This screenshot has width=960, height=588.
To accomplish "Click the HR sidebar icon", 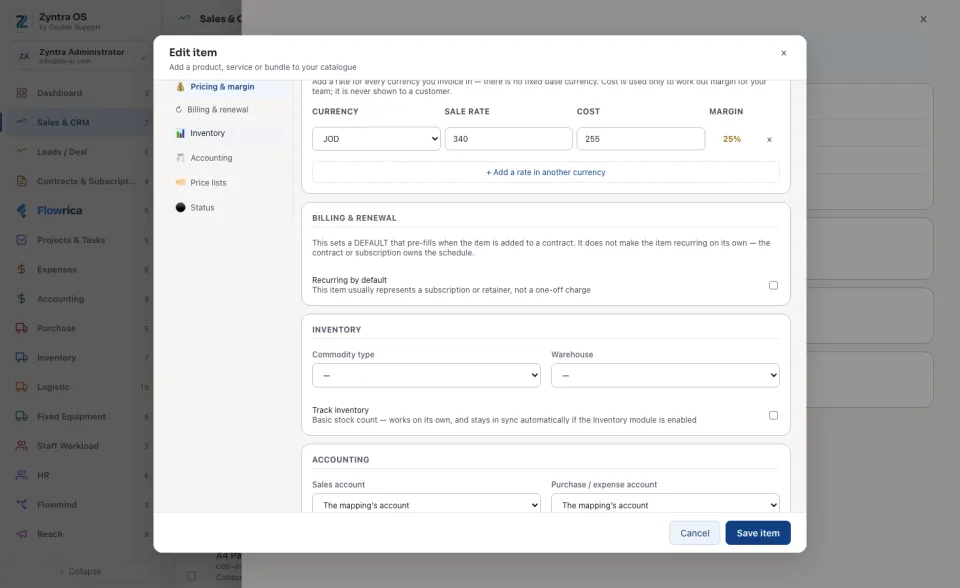I will (x=21, y=475).
